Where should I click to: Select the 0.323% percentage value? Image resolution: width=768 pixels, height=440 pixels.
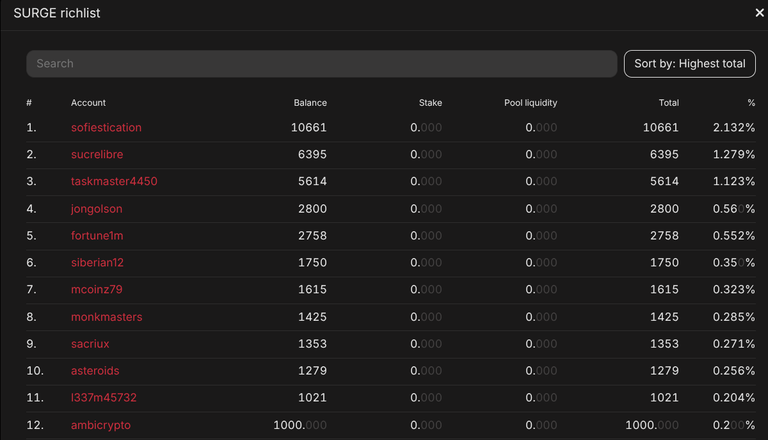[734, 290]
